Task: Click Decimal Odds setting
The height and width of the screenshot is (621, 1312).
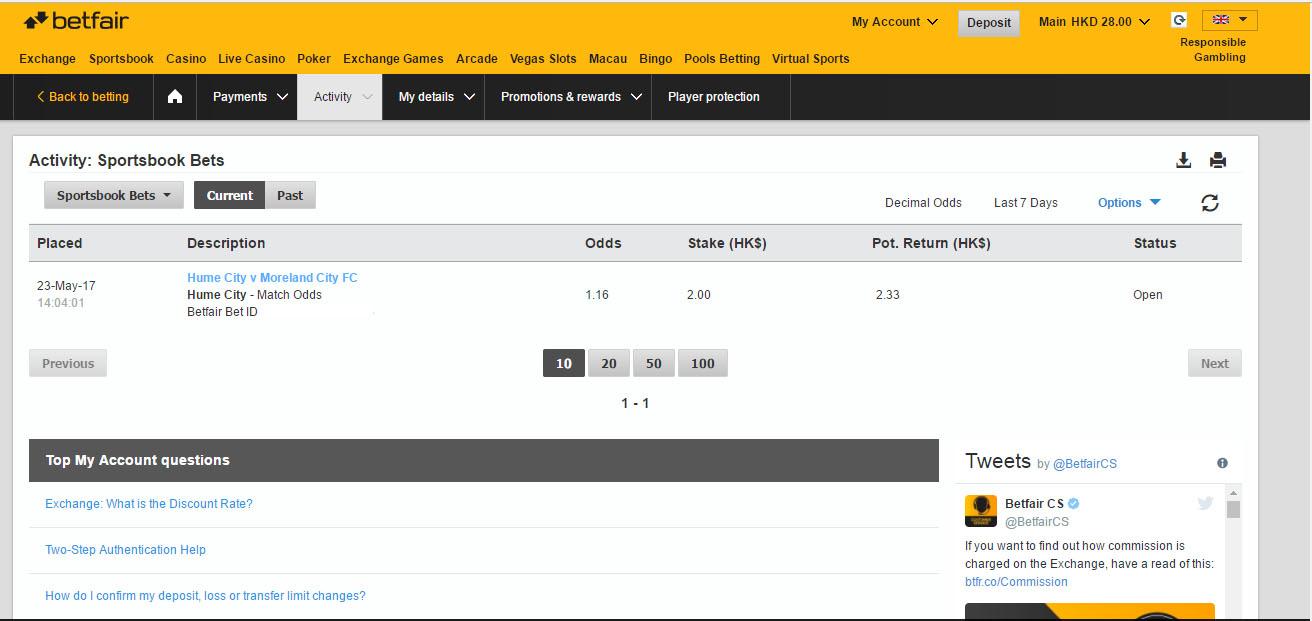Action: [x=923, y=203]
